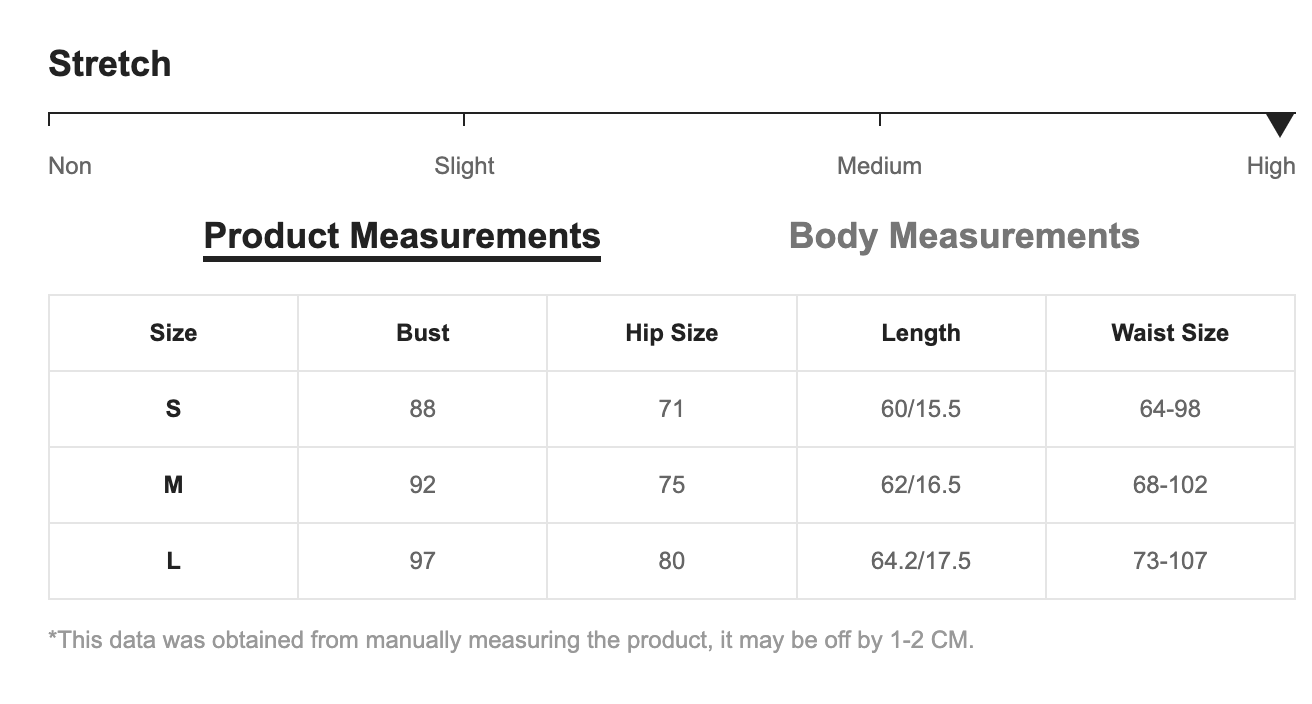Click the High stretch label
The image size is (1312, 704).
1270,166
